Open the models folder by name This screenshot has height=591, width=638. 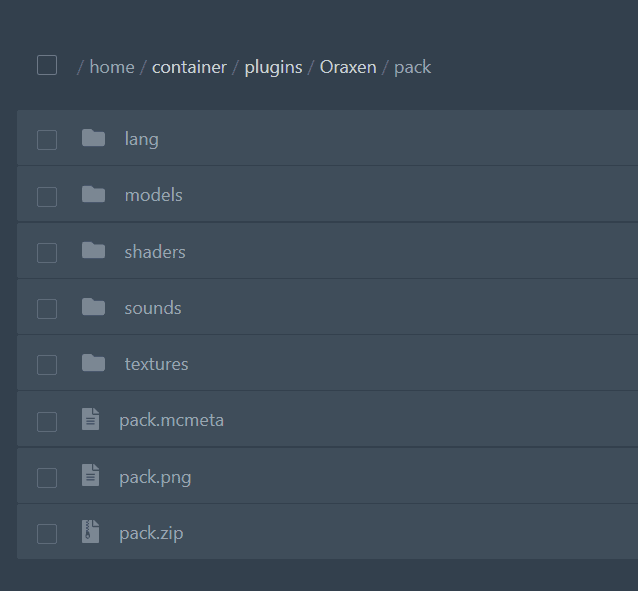(153, 195)
